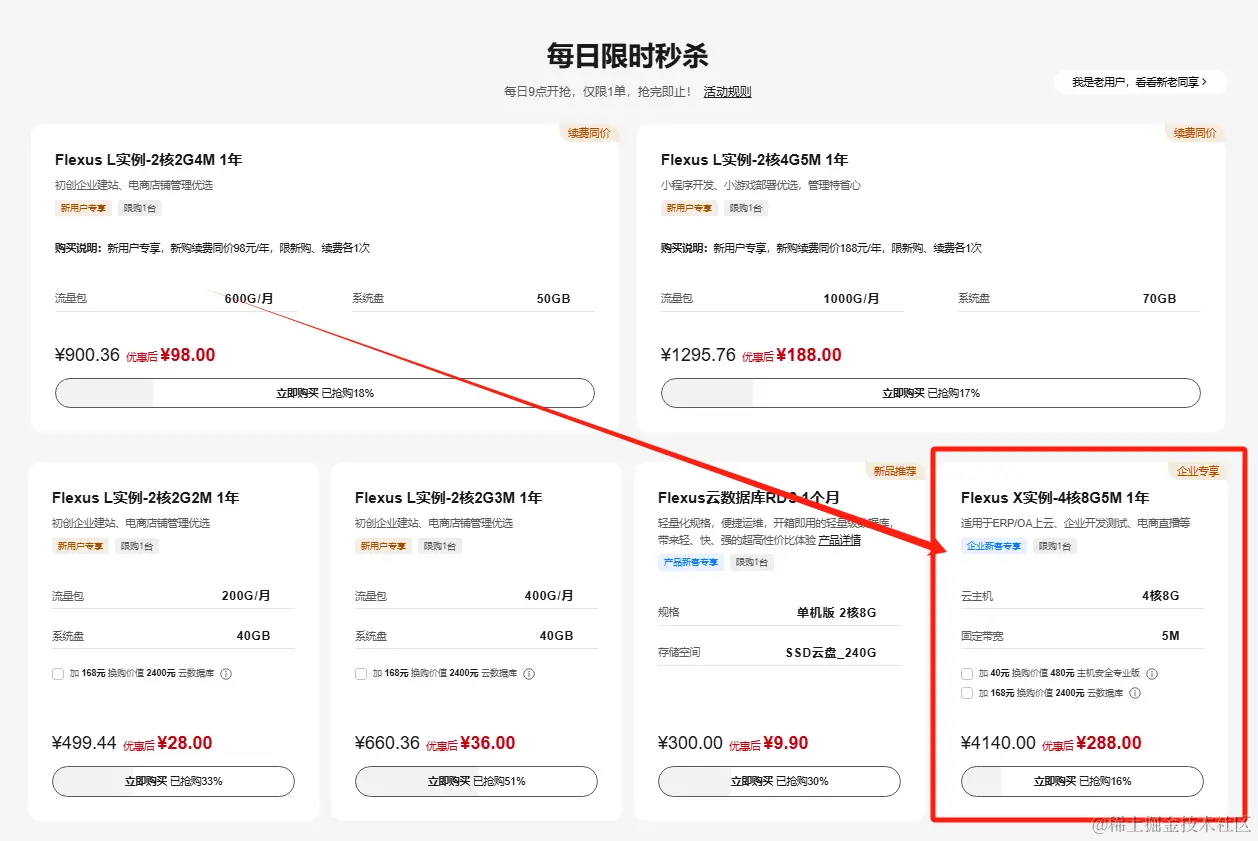The width and height of the screenshot is (1258, 841).
Task: Click 新品推荐 badge on RDS card
Action: tap(894, 471)
